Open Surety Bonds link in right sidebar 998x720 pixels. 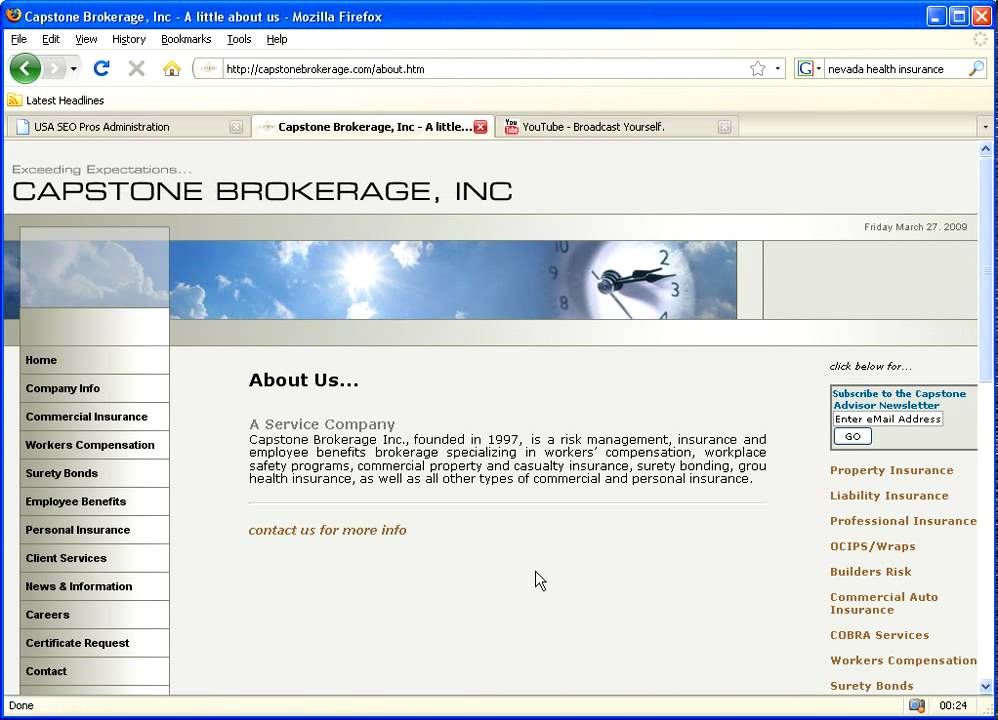[x=871, y=686]
